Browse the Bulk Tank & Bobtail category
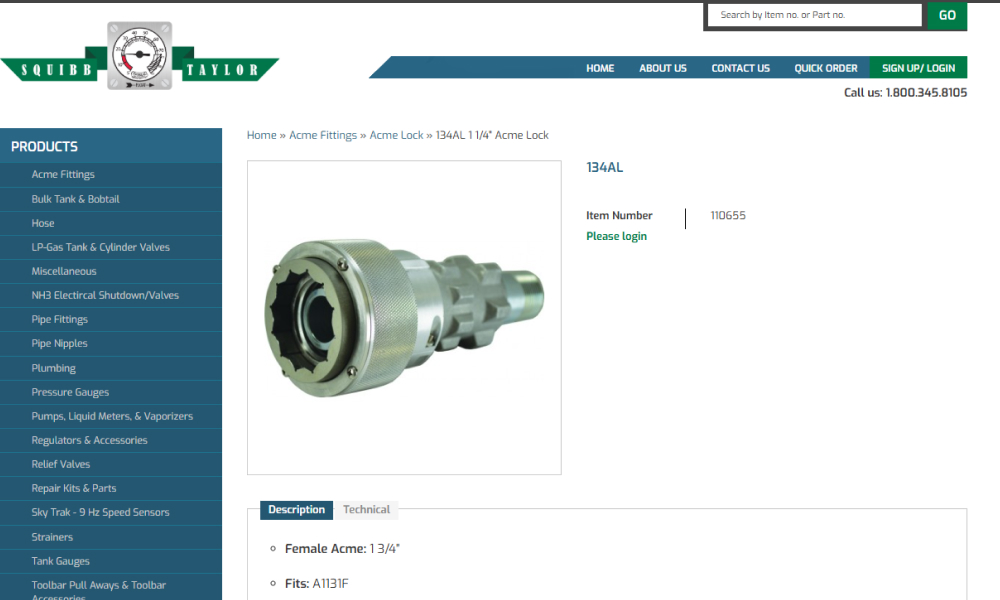Screen dimensions: 1000x600 pyautogui.click(x=75, y=199)
